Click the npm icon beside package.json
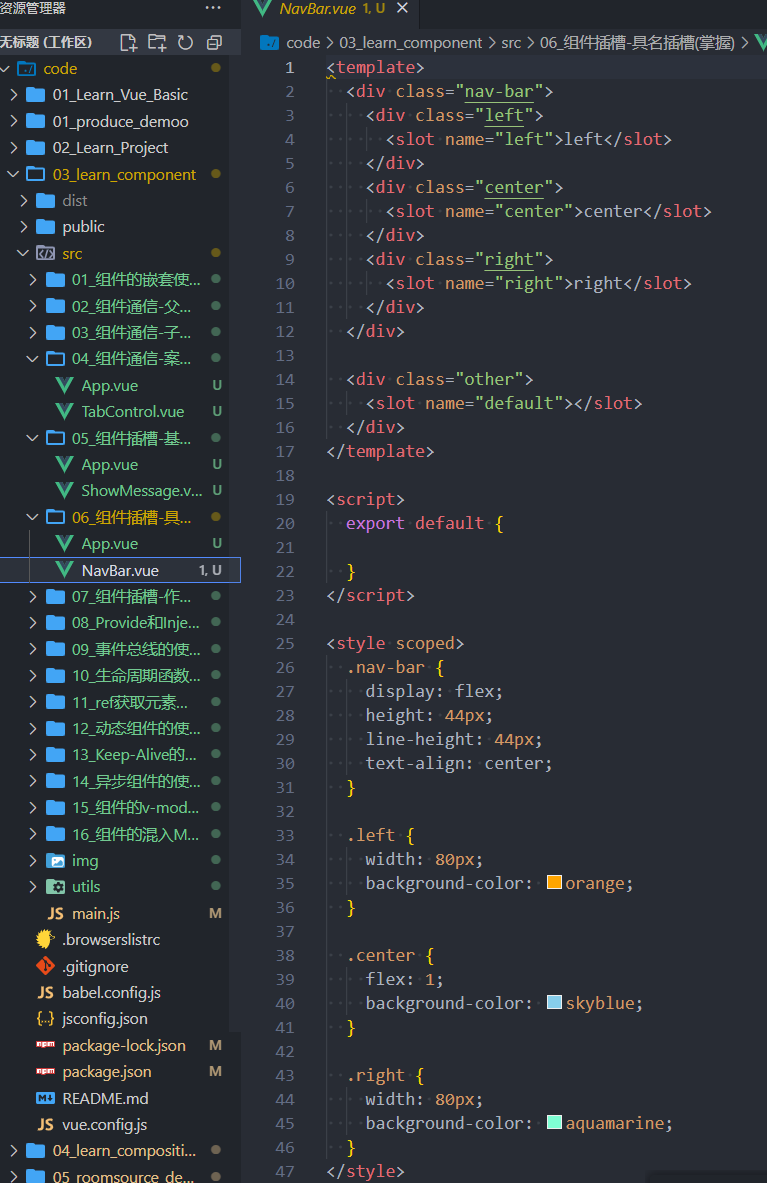The image size is (767, 1183). [x=45, y=1071]
